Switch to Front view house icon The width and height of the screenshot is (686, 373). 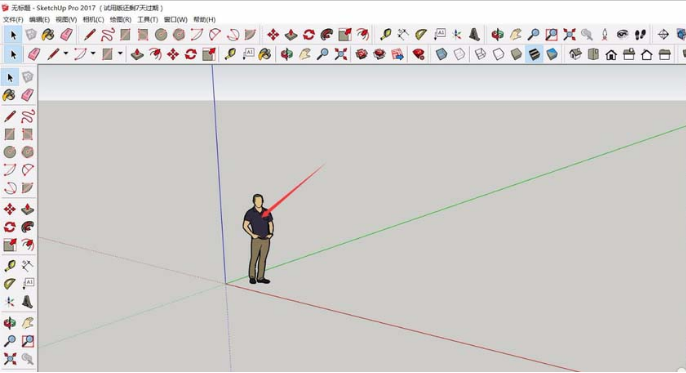pos(611,54)
